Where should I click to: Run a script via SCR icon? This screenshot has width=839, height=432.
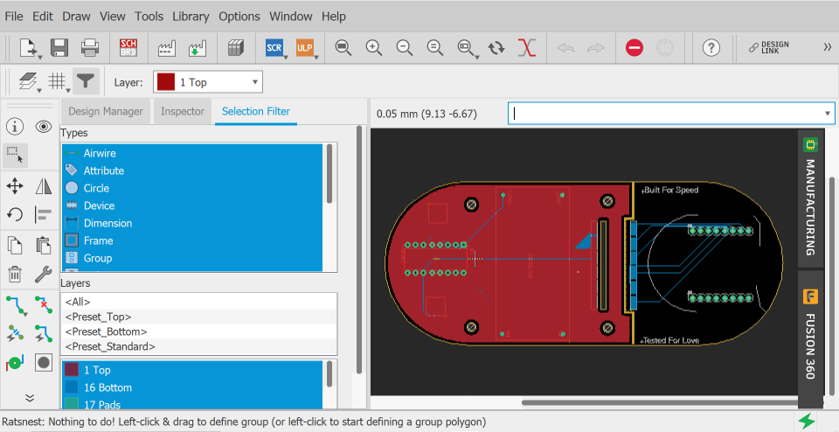click(274, 47)
